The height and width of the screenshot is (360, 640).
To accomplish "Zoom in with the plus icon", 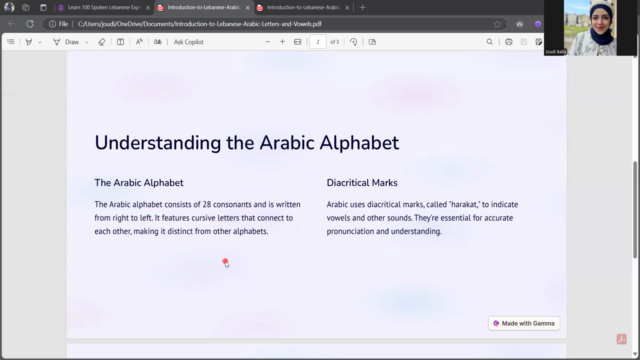I will (282, 42).
